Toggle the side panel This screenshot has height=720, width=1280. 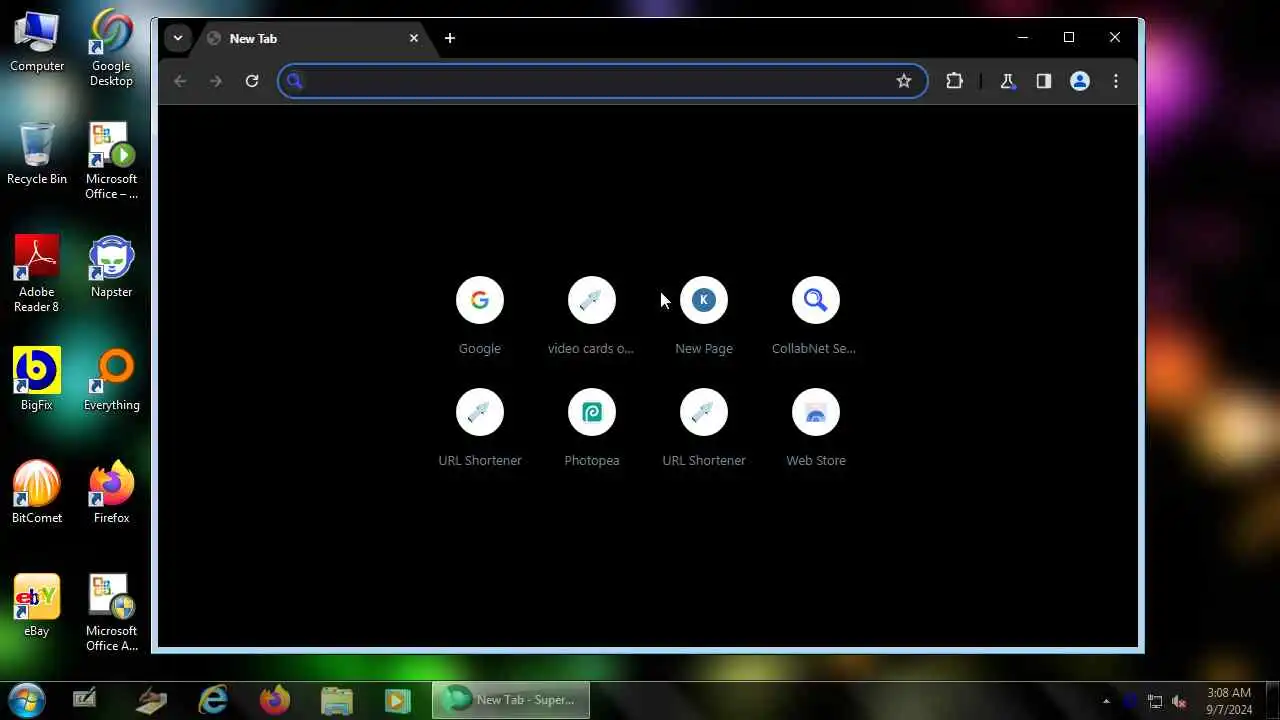click(1043, 81)
